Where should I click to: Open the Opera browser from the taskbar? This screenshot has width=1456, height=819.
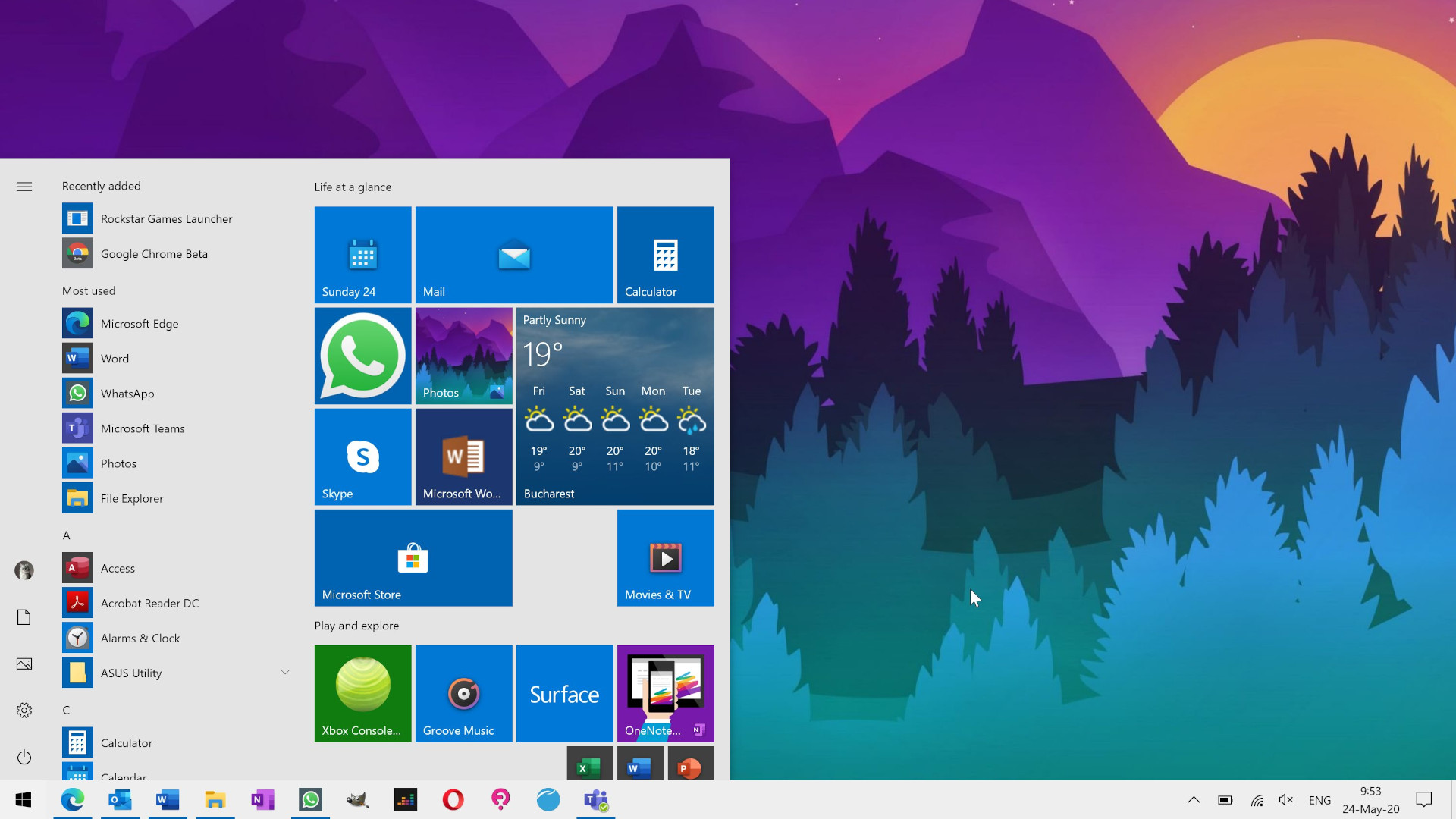pyautogui.click(x=453, y=799)
